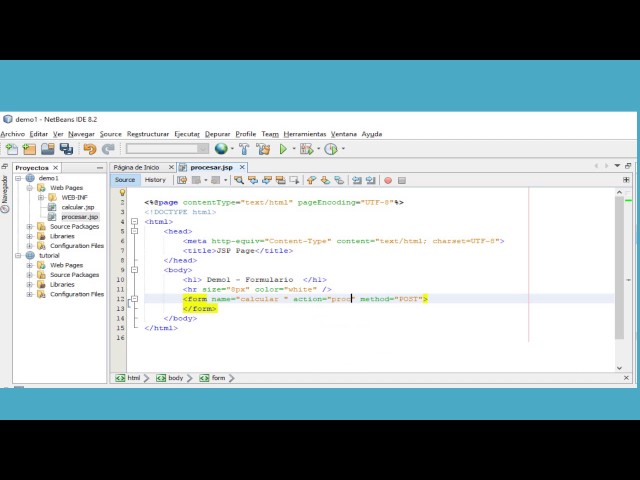Open globe browser dropdown arrow

(232, 149)
